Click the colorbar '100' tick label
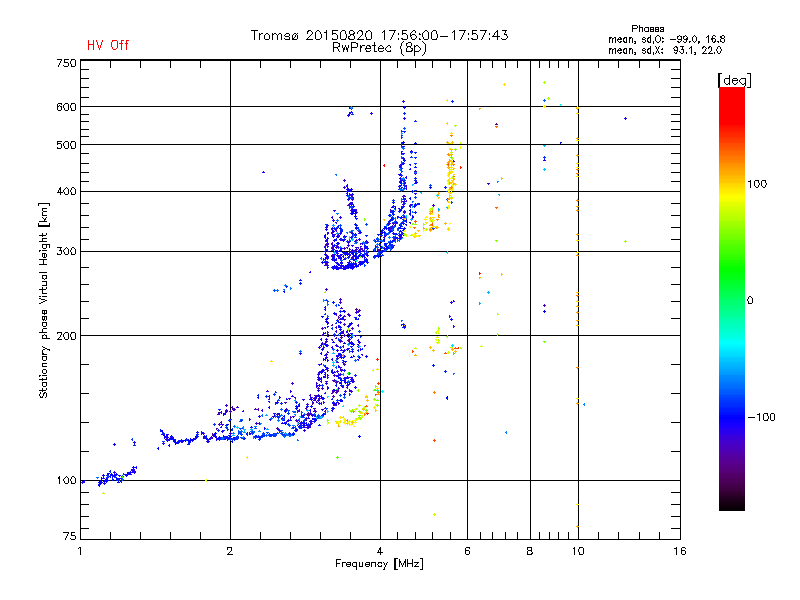Image resolution: width=800 pixels, height=600 pixels. (757, 184)
